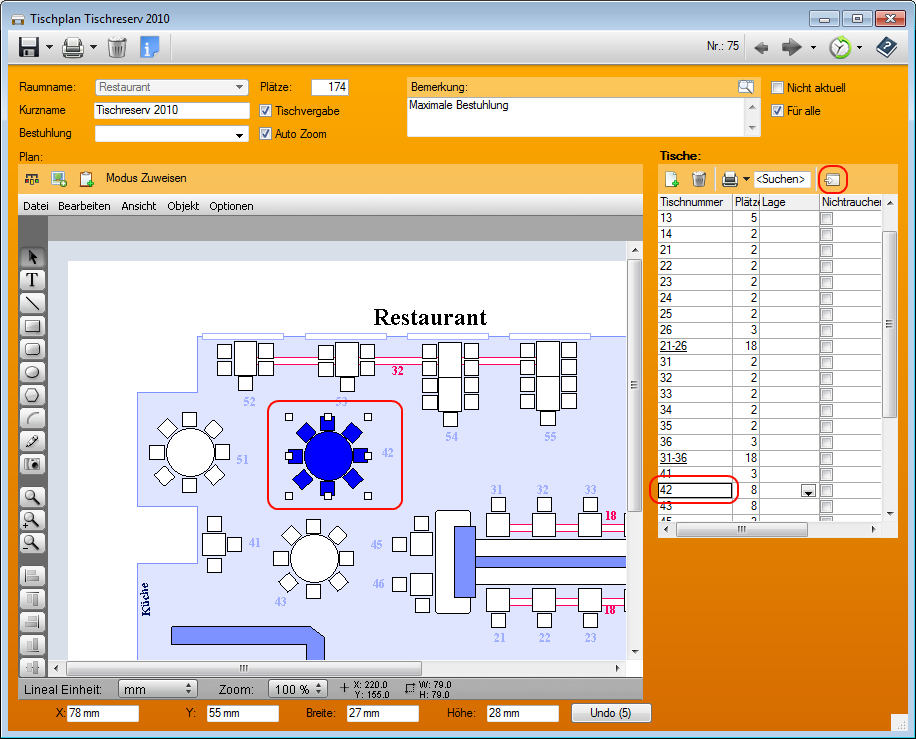
Task: Enable the Nicht aktuell checkbox
Action: pos(778,88)
